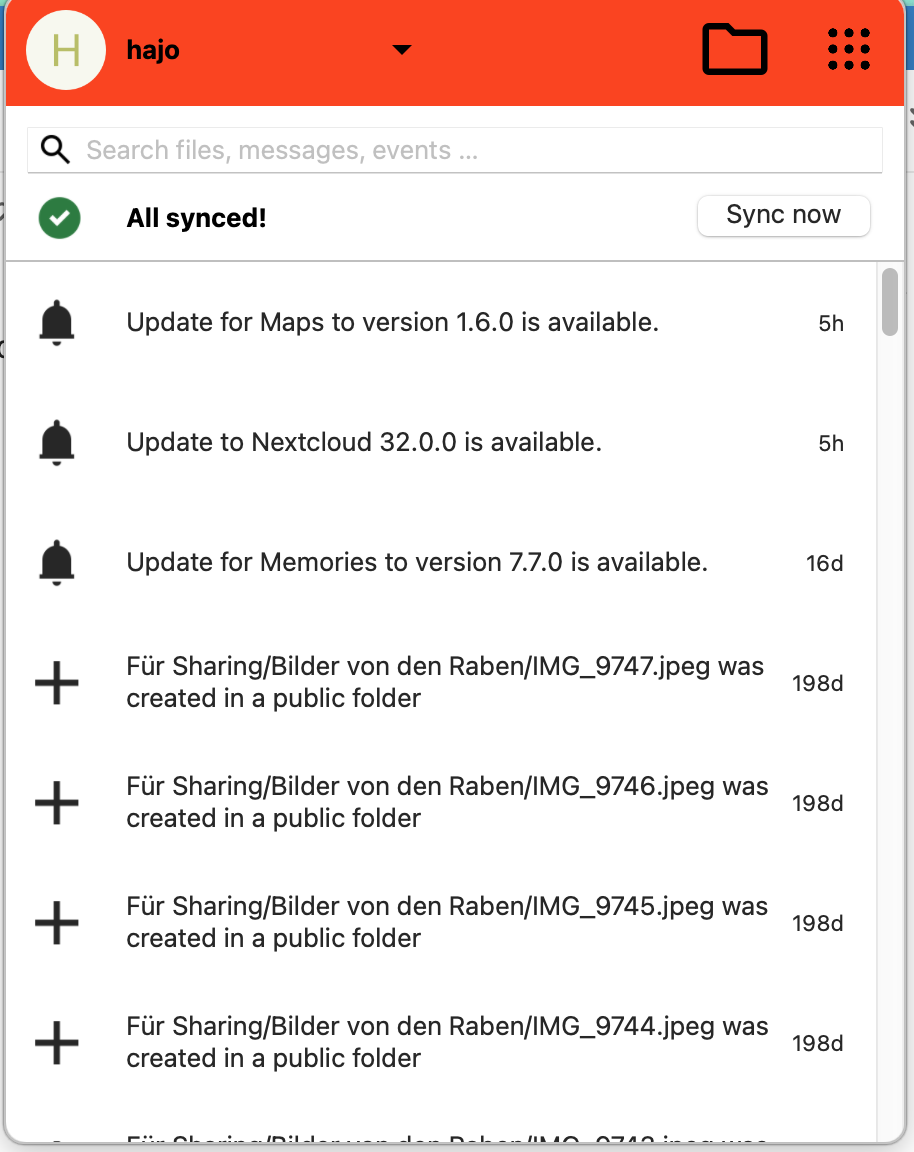Expand the account dropdown arrow next to hajo
The height and width of the screenshot is (1152, 914).
tap(401, 50)
